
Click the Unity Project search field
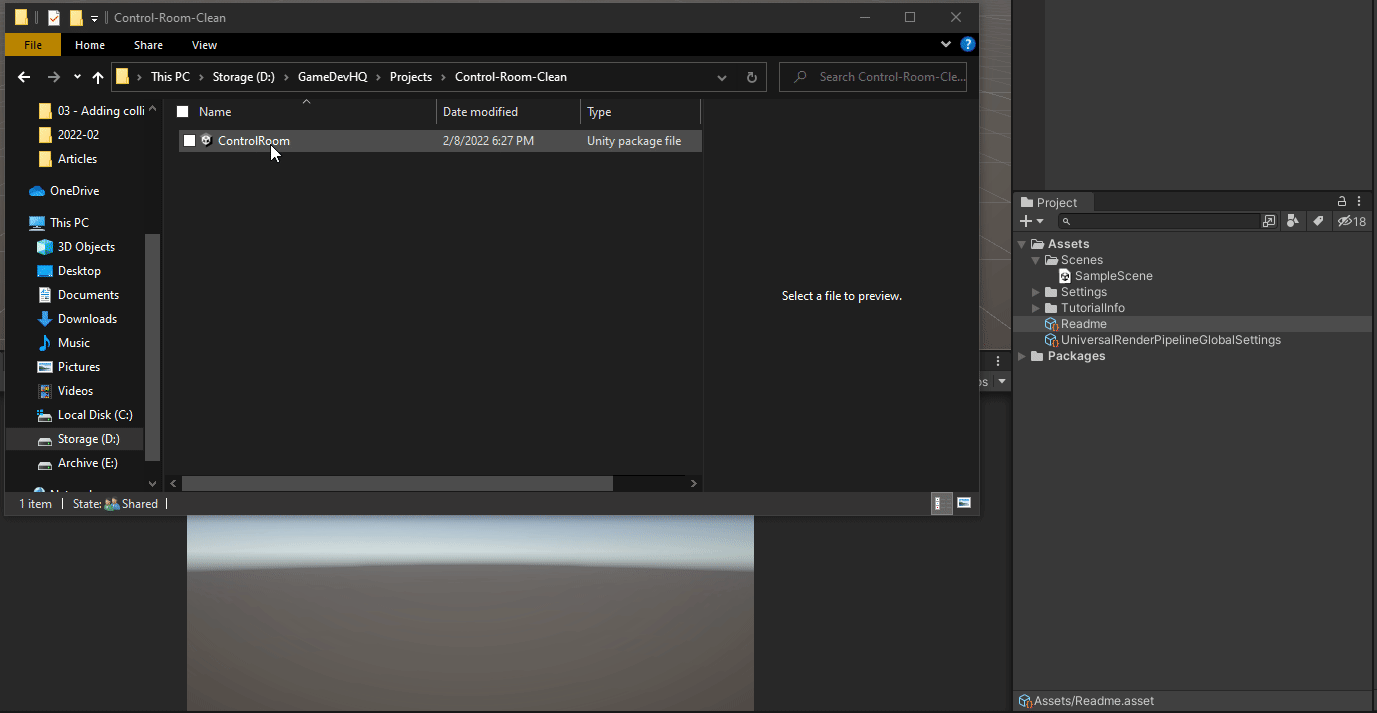(1158, 221)
